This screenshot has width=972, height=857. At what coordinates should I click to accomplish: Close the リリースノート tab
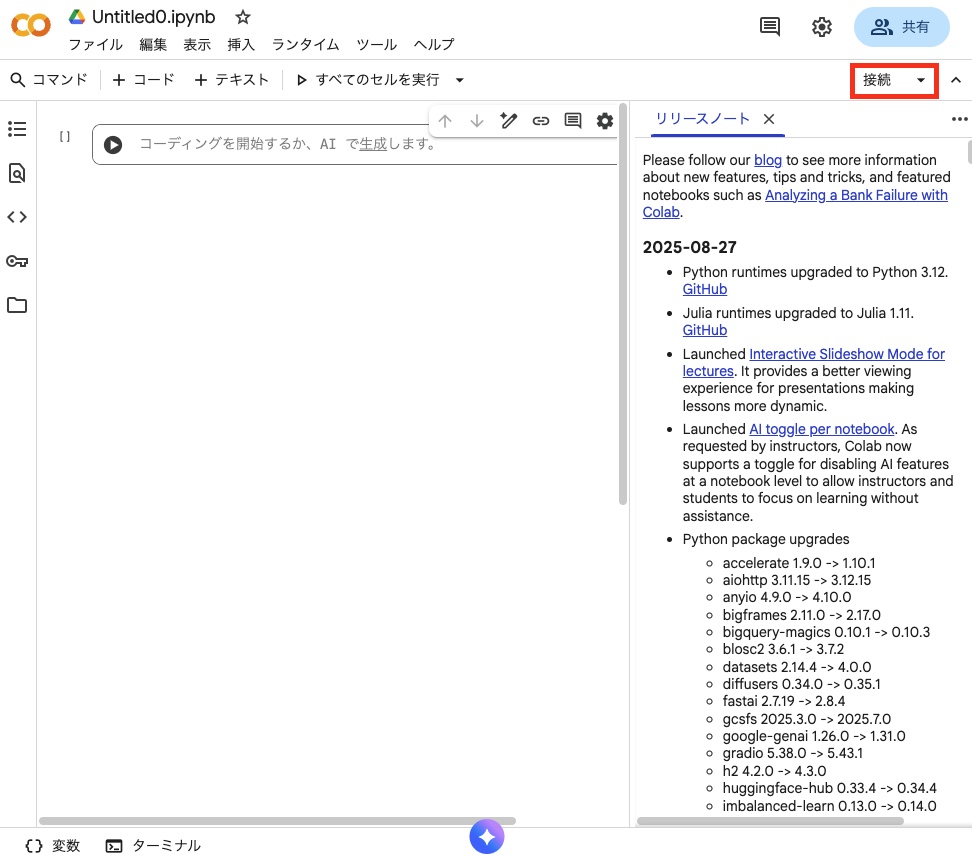point(769,119)
